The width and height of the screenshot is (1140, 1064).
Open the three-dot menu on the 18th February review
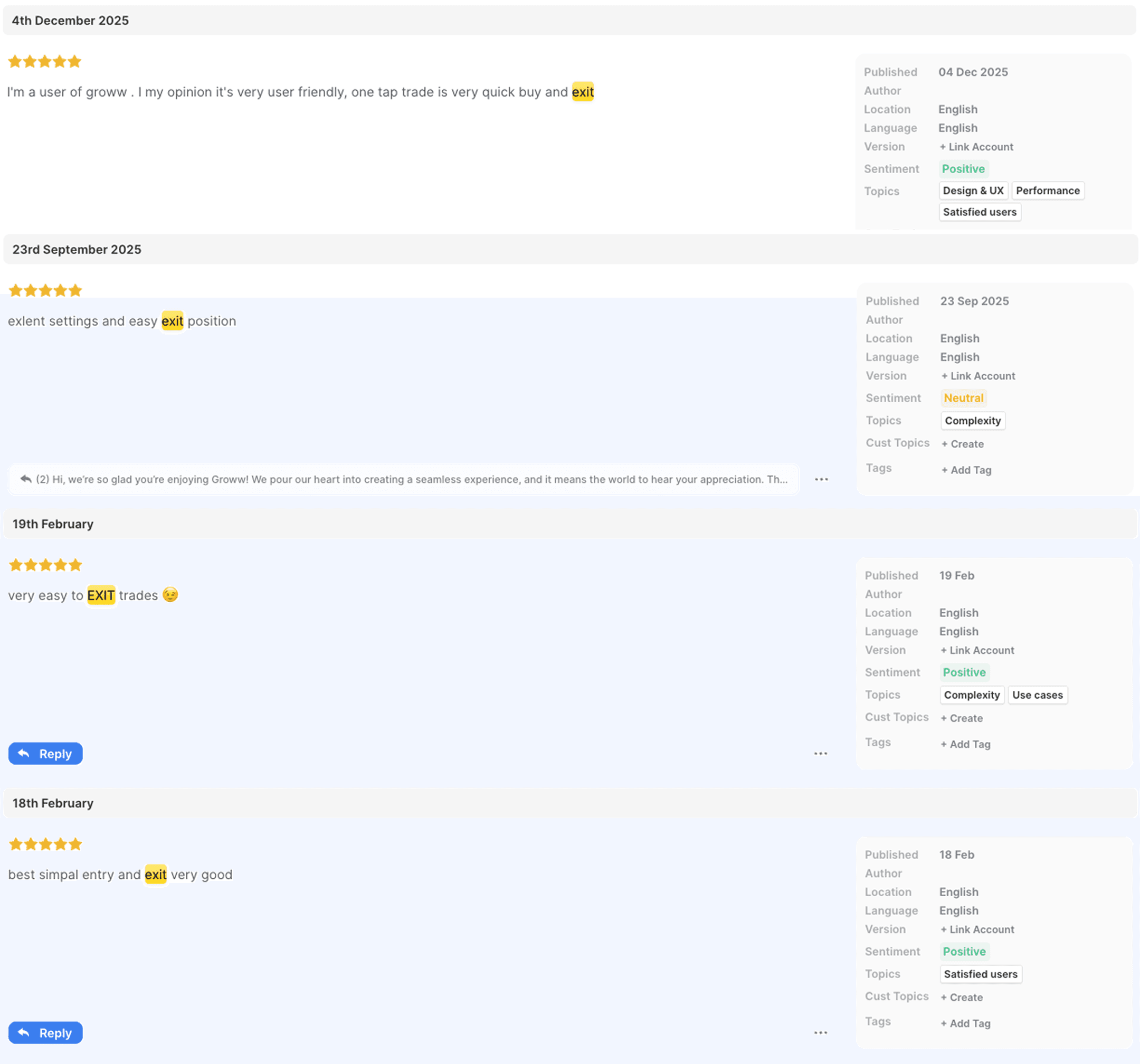tap(820, 1032)
